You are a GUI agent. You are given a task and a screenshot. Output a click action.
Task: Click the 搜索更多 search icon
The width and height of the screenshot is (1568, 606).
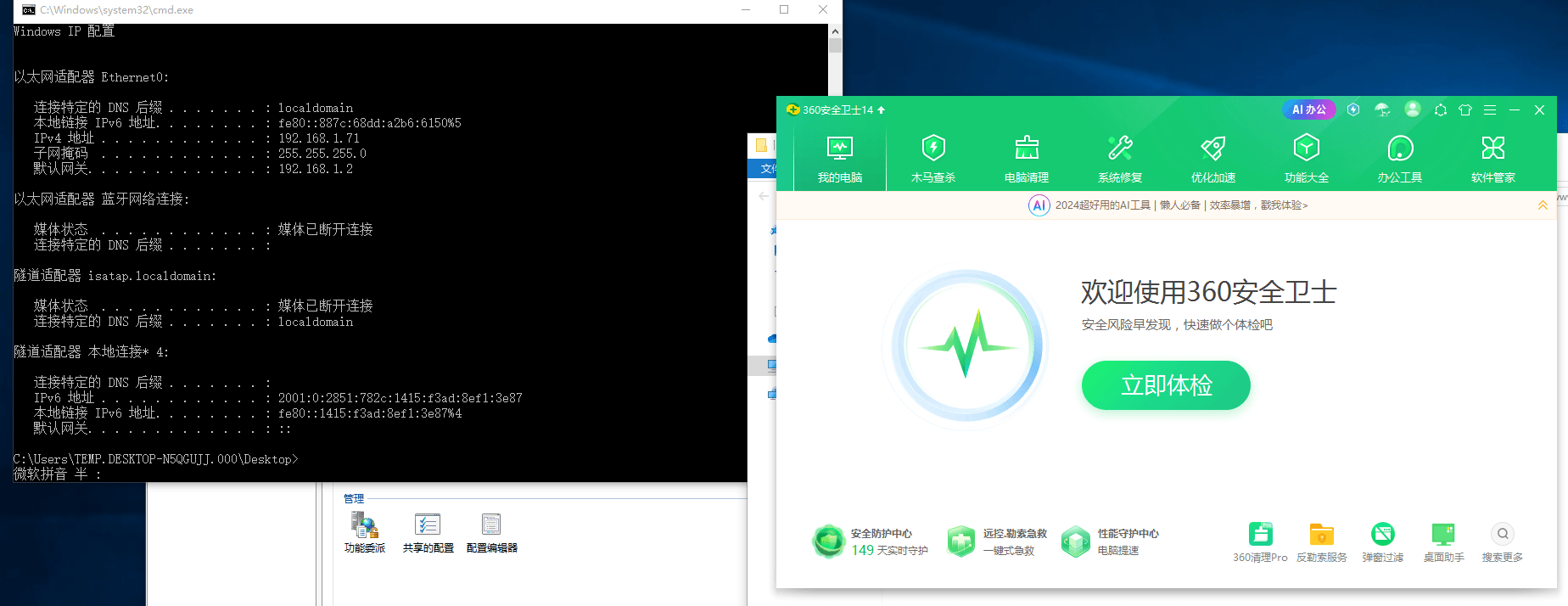[x=1503, y=535]
